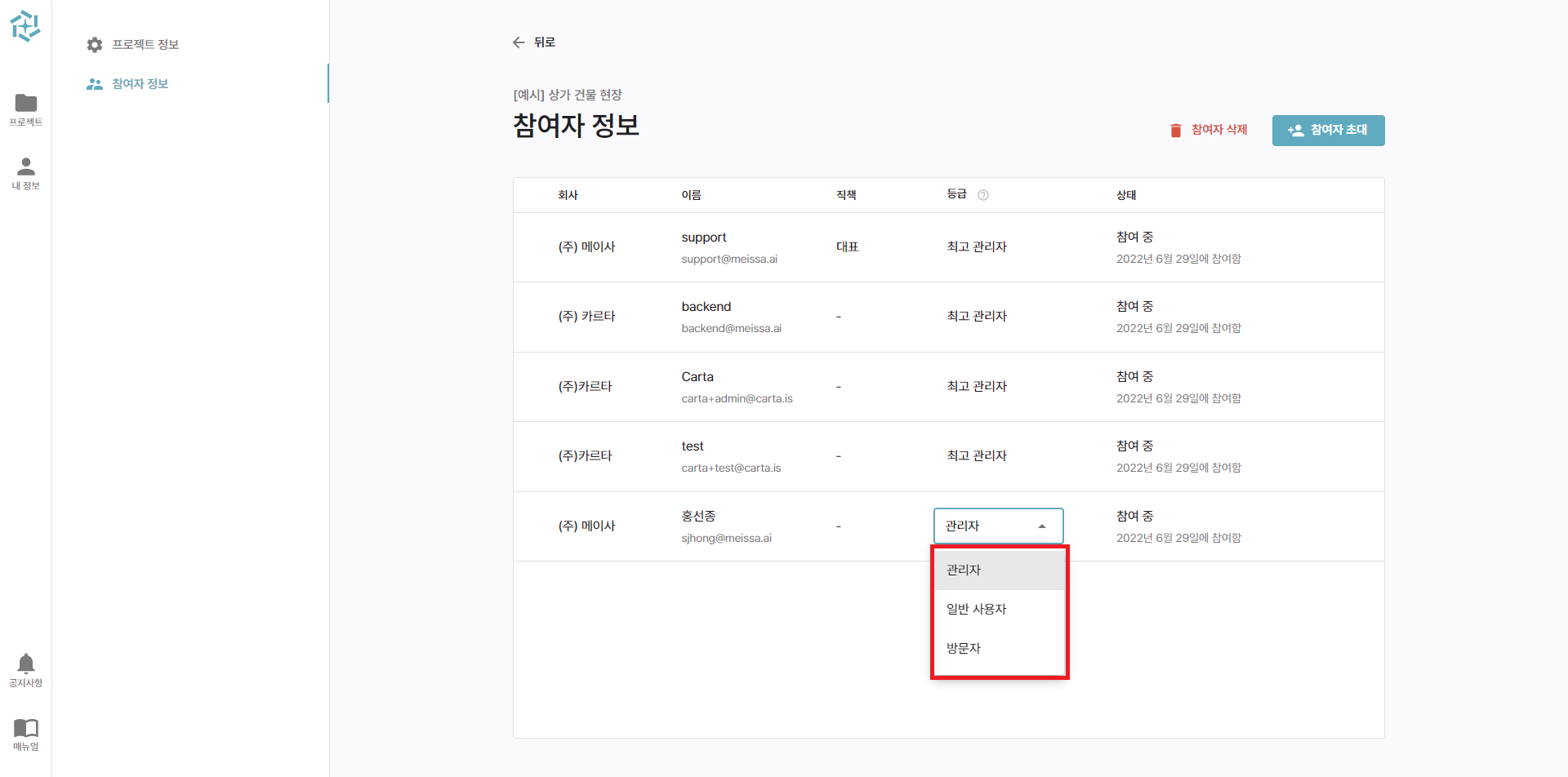
Task: Select 참여자 정보 in the sidebar menu
Action: (140, 83)
